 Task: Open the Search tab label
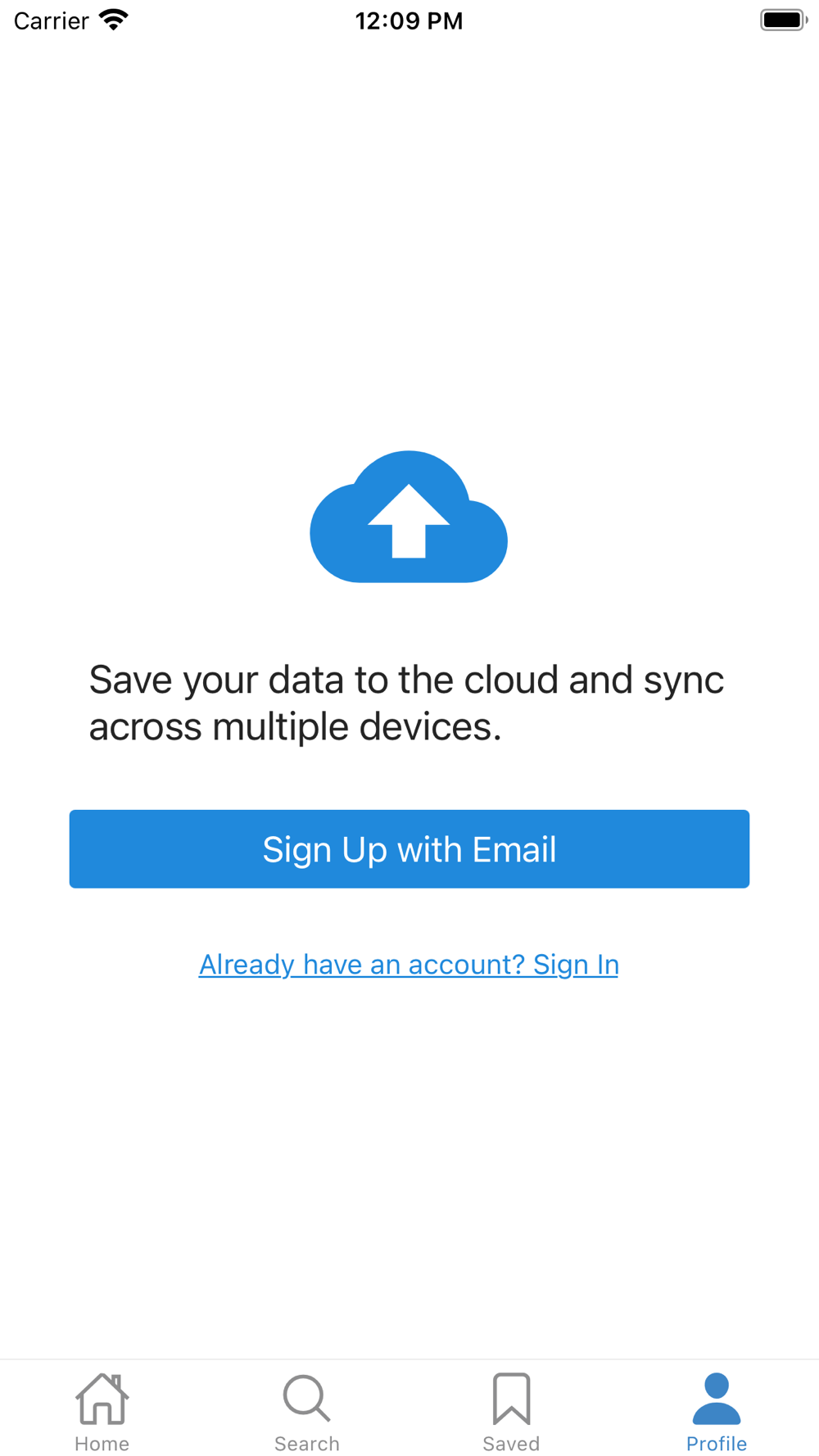[306, 1443]
